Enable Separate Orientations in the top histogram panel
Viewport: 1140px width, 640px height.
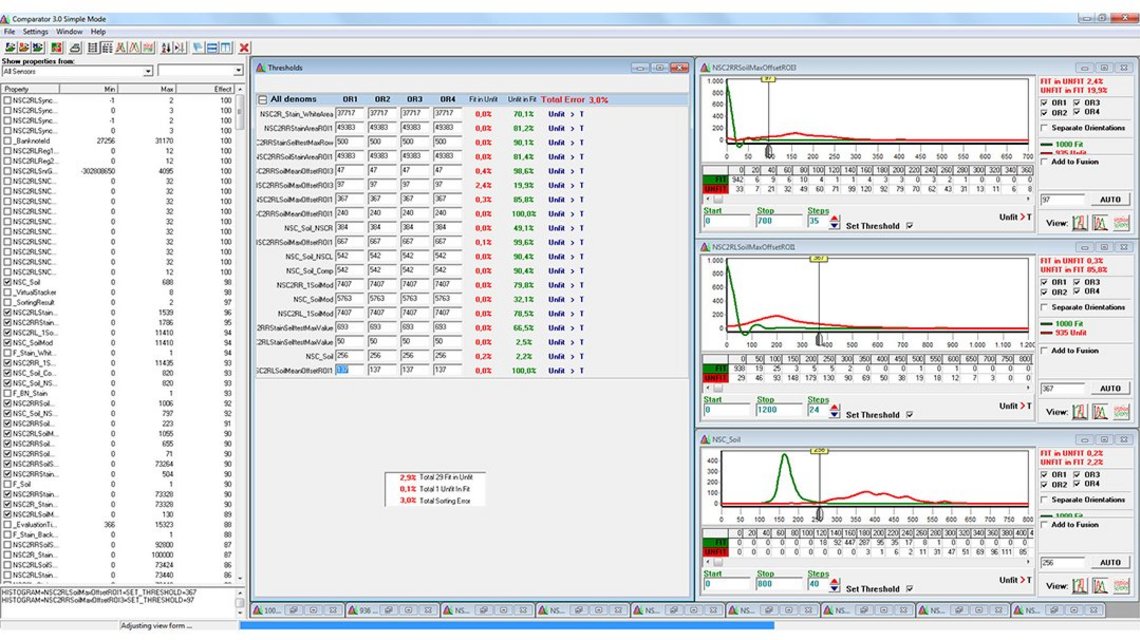1043,128
